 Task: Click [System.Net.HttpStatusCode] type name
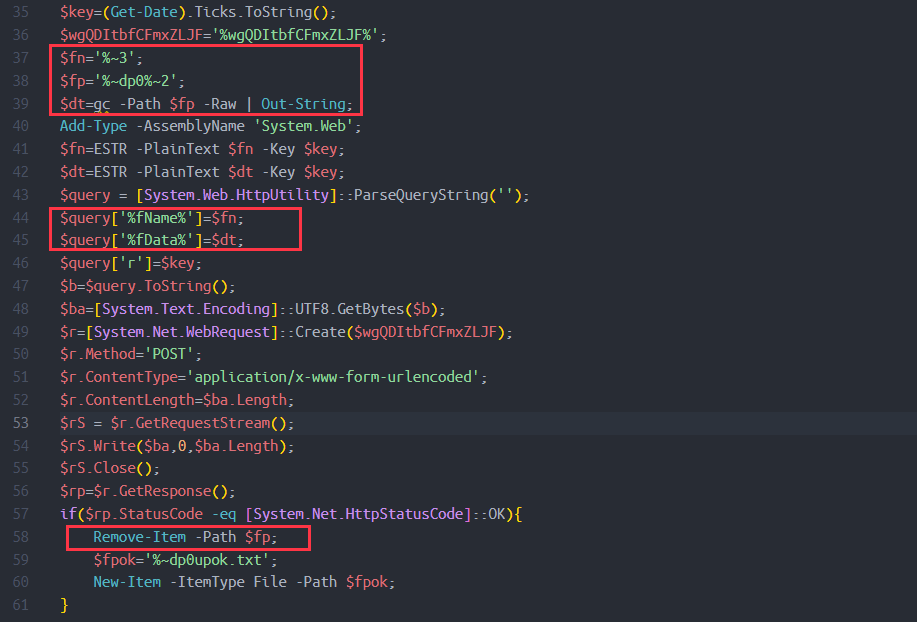(x=358, y=514)
